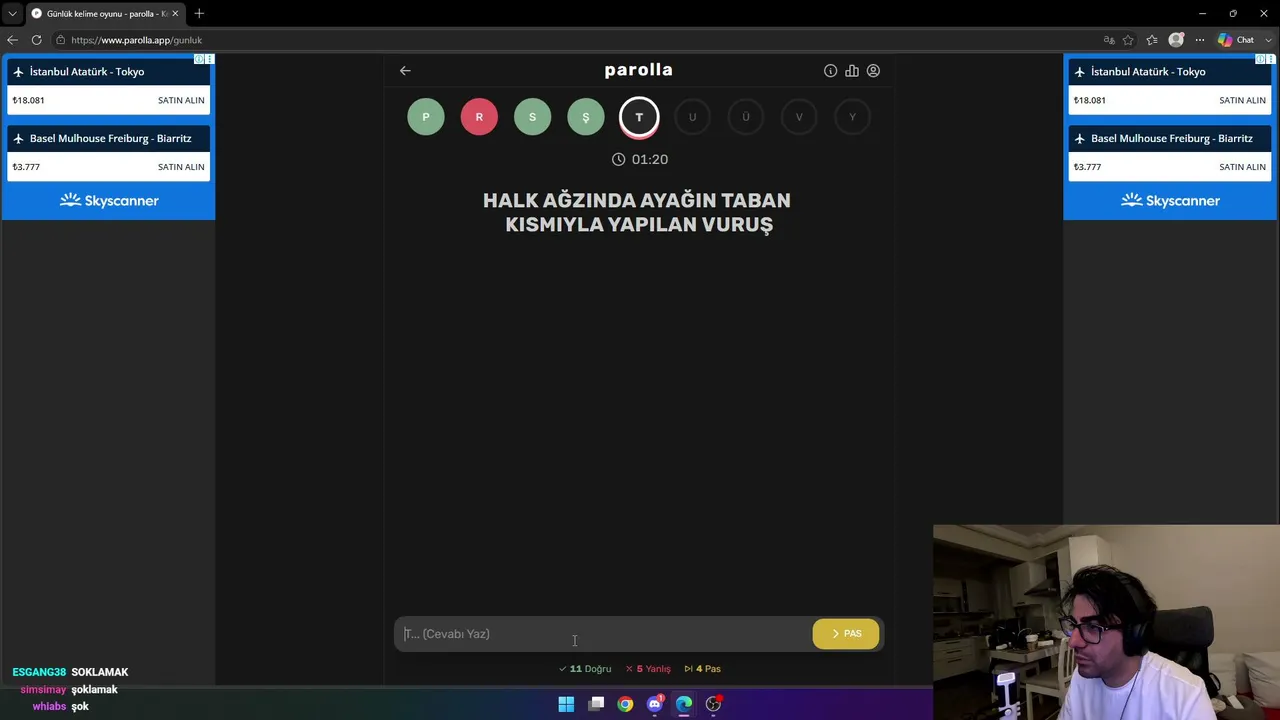The width and height of the screenshot is (1280, 720).
Task: Click right ad route Basel Mulhouse Freiburg - Biarritz
Action: 1172,139
